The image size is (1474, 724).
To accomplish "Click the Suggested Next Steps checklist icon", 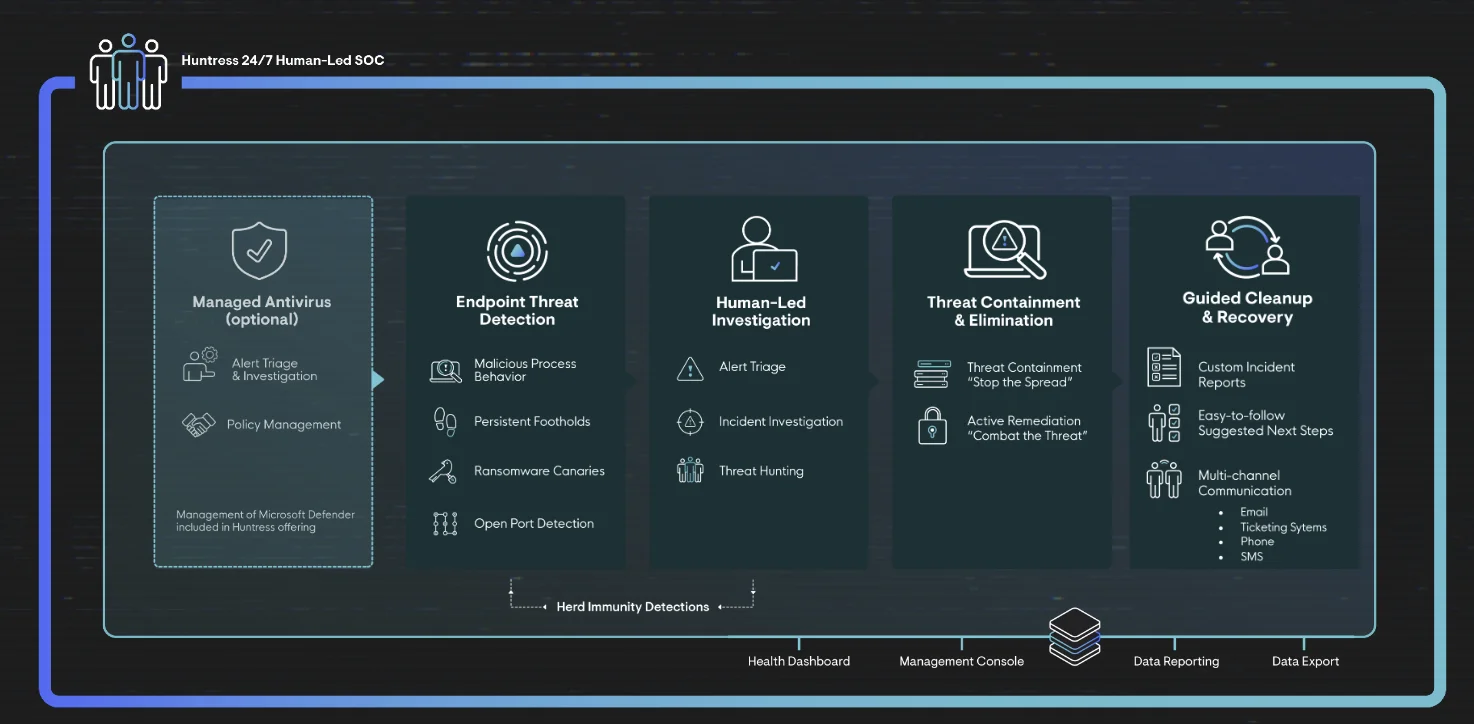I will click(x=1164, y=423).
